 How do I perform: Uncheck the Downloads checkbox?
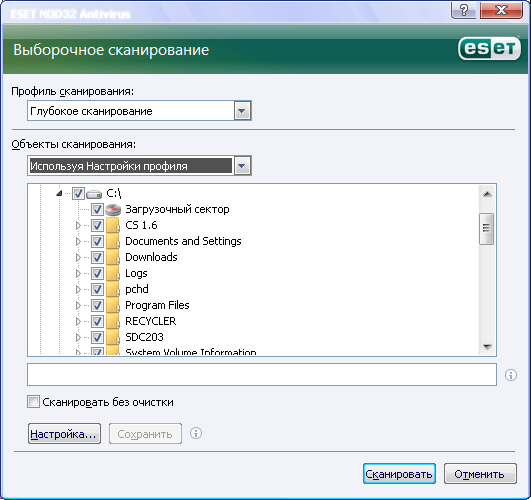(97, 257)
